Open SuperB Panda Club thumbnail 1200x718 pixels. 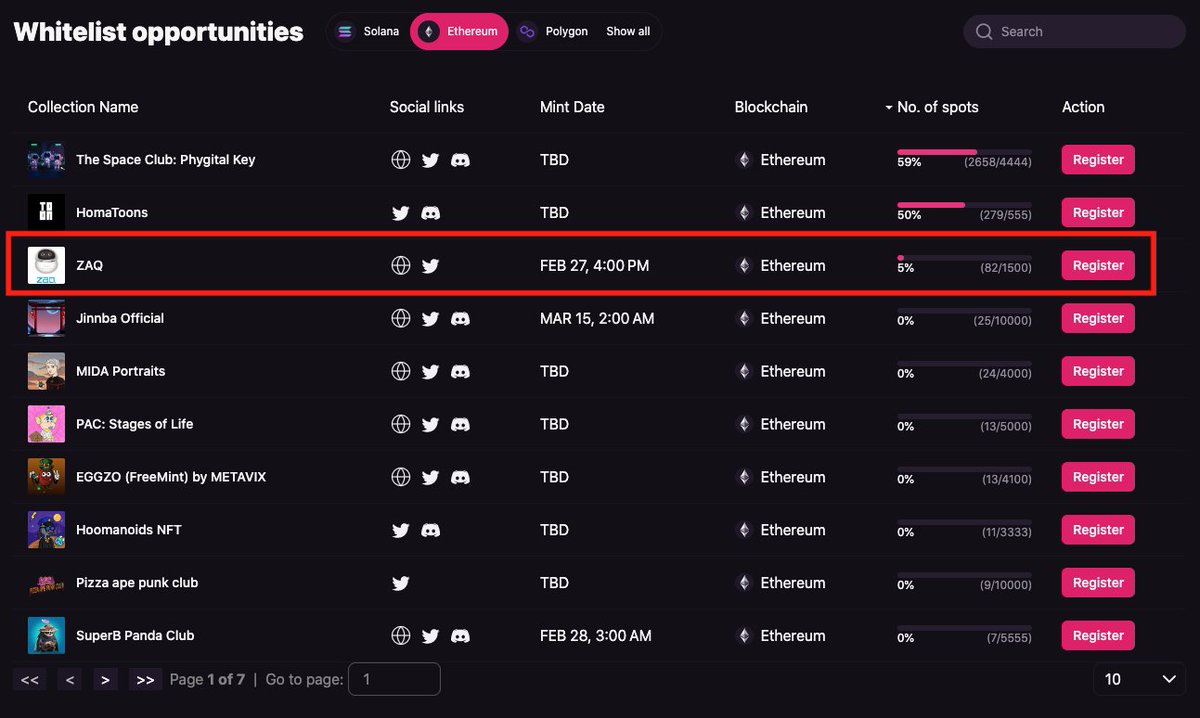pyautogui.click(x=46, y=636)
